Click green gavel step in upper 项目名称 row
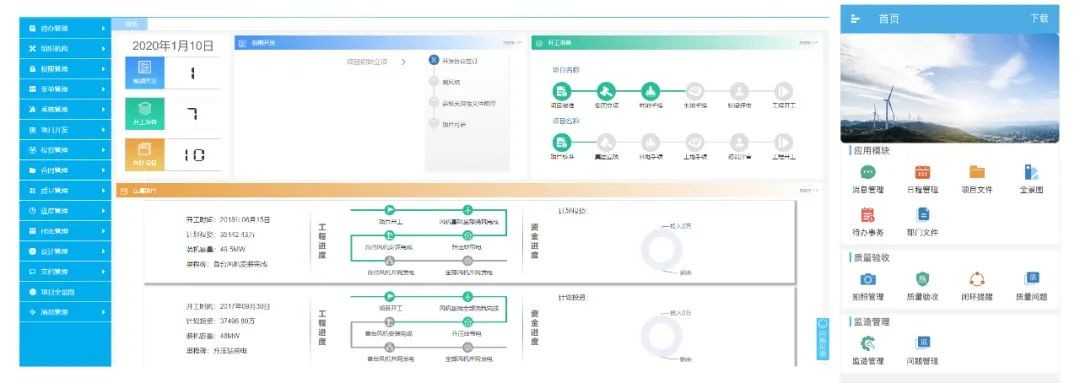The image size is (1080, 383). point(605,91)
